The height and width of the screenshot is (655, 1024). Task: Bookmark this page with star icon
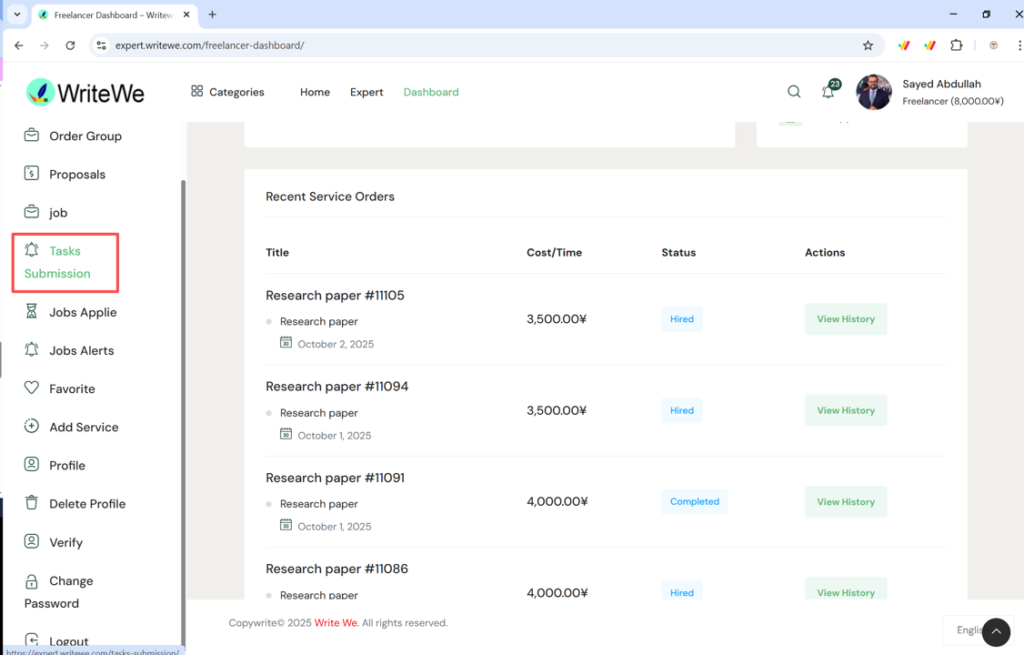[868, 45]
